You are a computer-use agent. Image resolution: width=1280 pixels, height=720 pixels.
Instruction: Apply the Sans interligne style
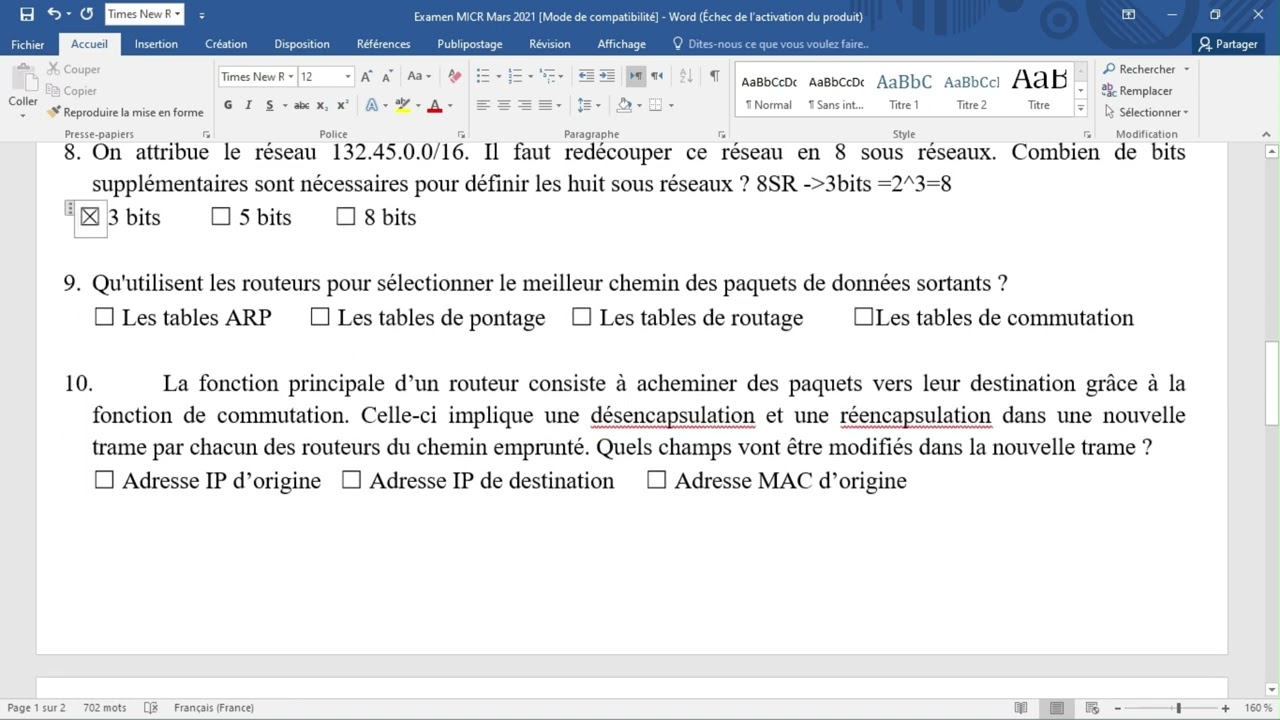click(x=836, y=89)
